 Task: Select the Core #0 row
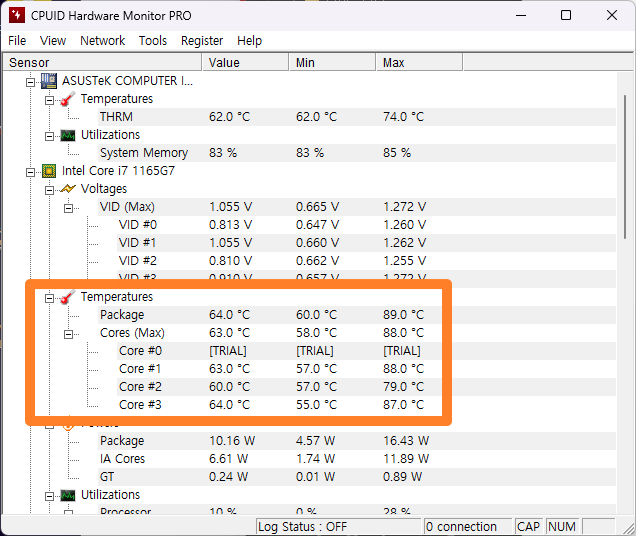[366, 351]
